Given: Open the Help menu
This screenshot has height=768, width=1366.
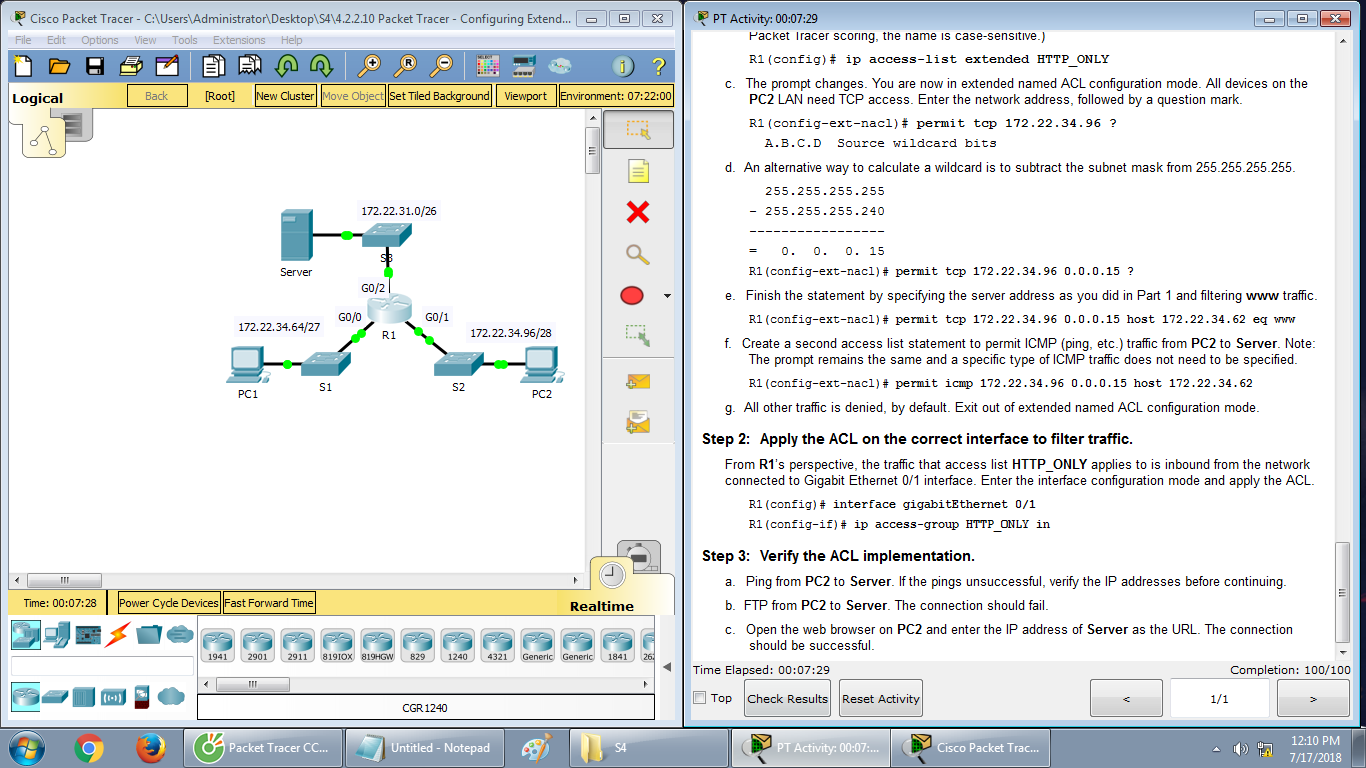Looking at the screenshot, I should click(x=292, y=40).
